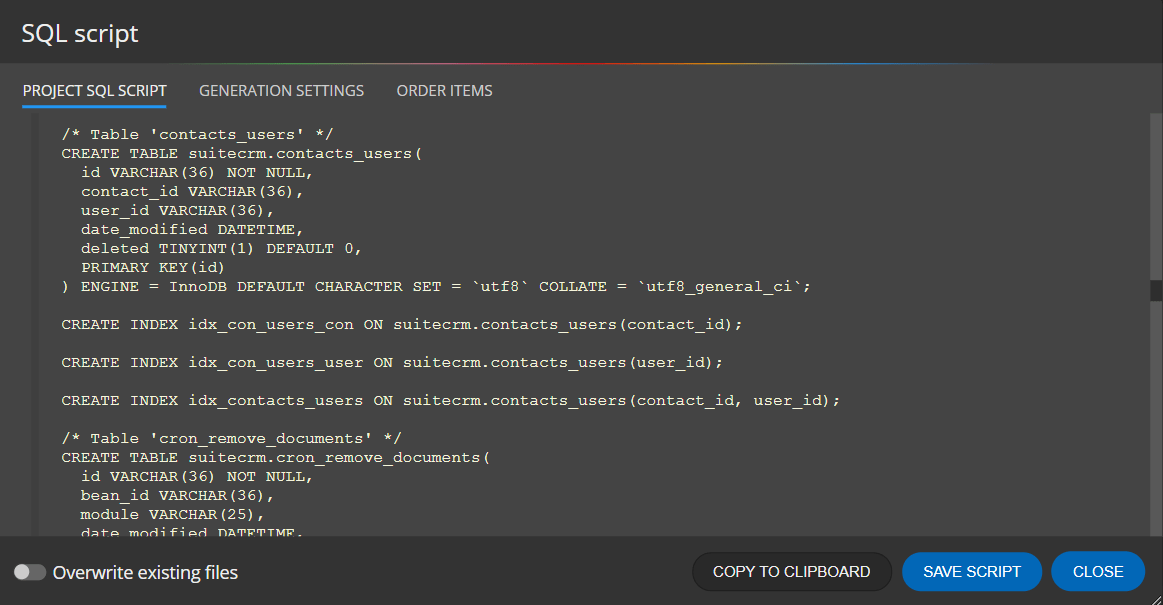Open the ORDER ITEMS tab
1163x605 pixels.
point(444,90)
